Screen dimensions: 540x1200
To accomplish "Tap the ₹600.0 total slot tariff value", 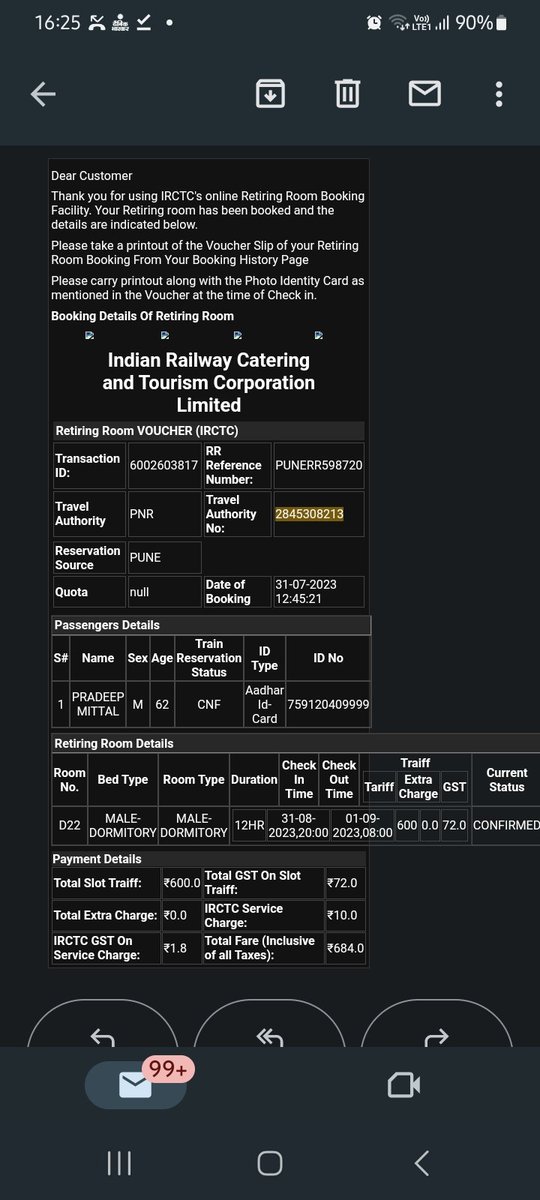I will pyautogui.click(x=182, y=883).
